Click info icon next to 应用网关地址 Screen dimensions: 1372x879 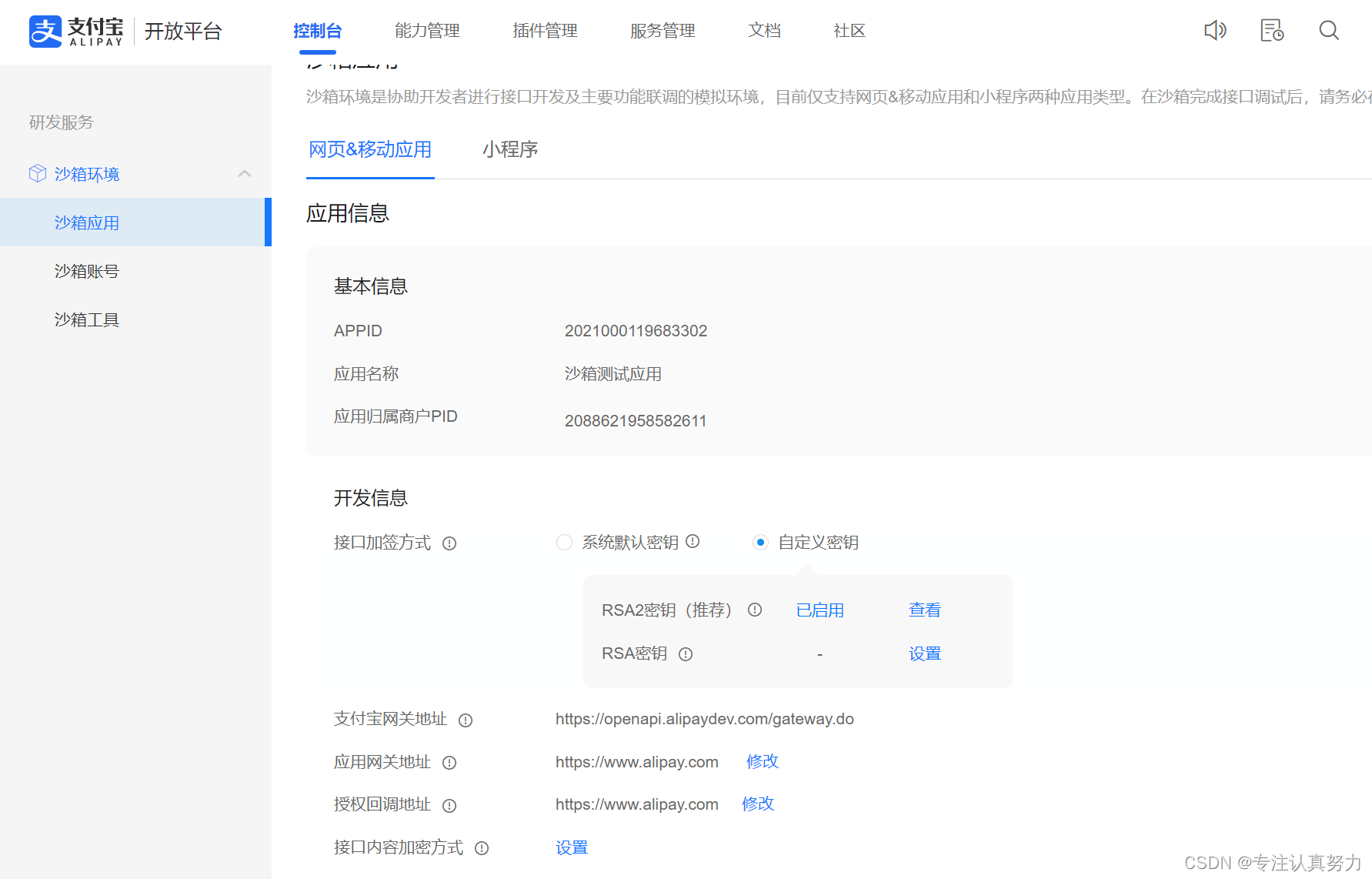(449, 763)
